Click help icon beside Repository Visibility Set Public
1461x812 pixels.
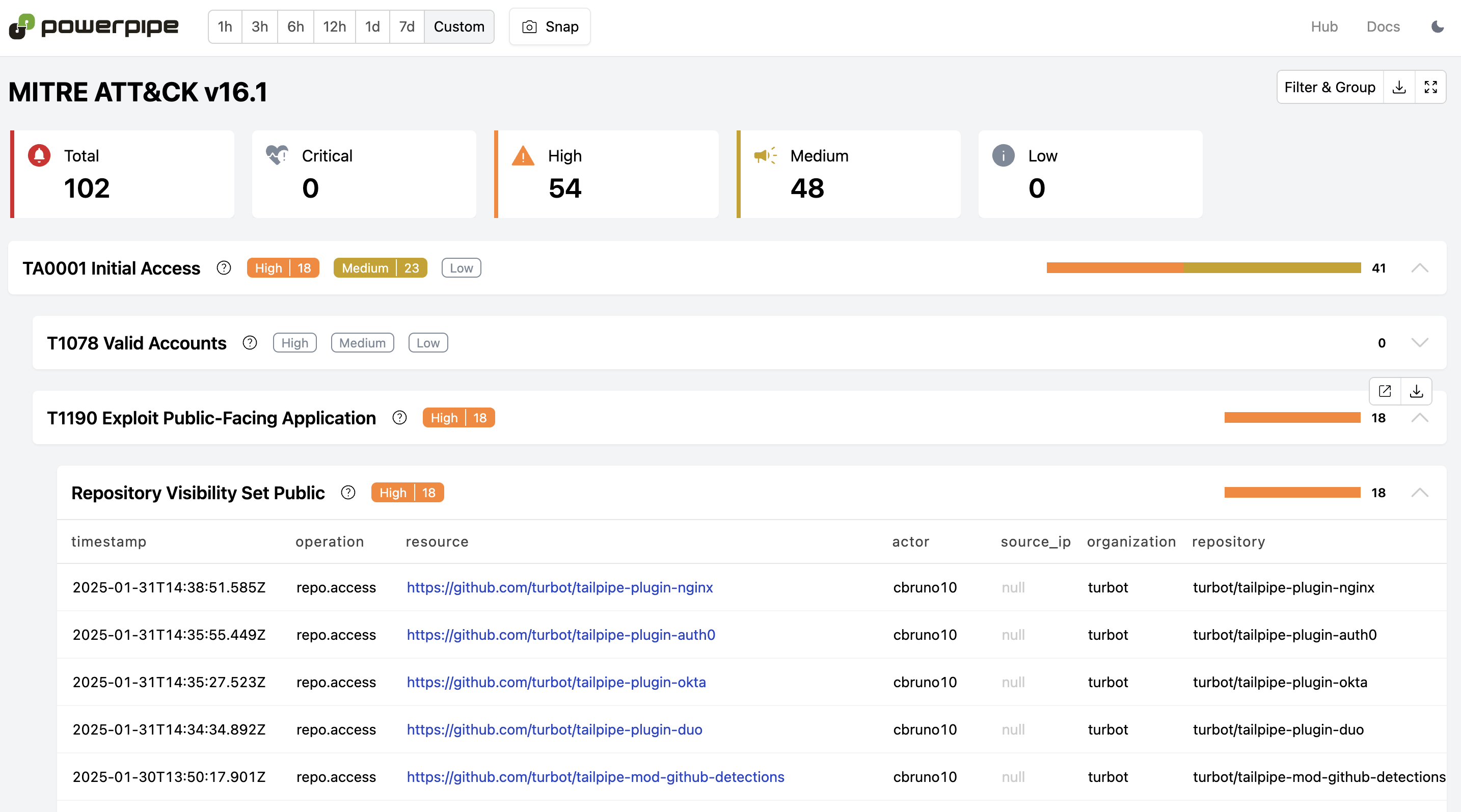348,492
